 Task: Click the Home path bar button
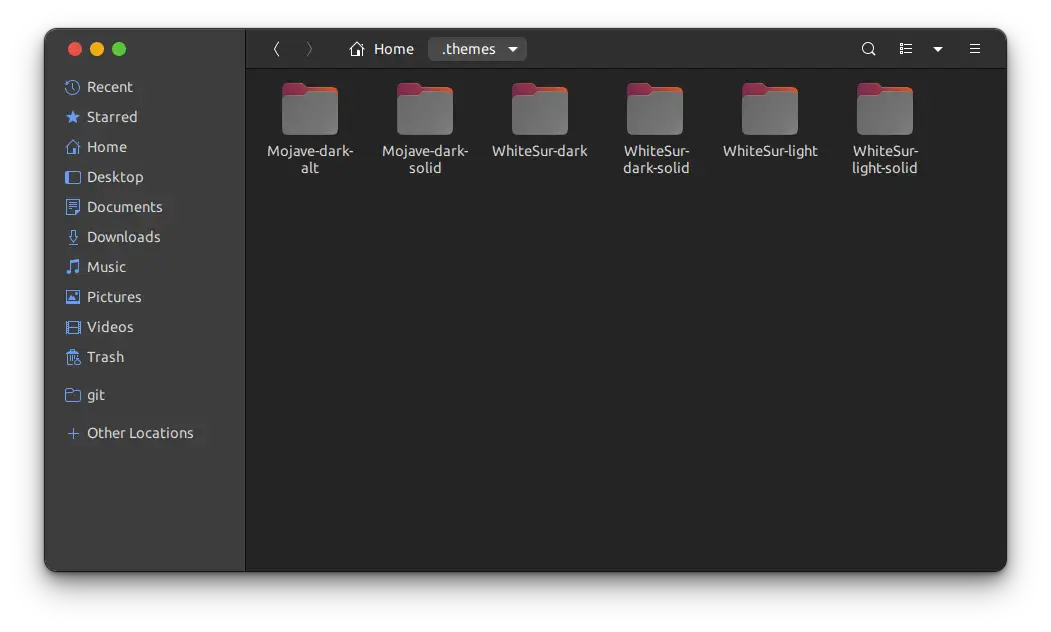coord(381,49)
